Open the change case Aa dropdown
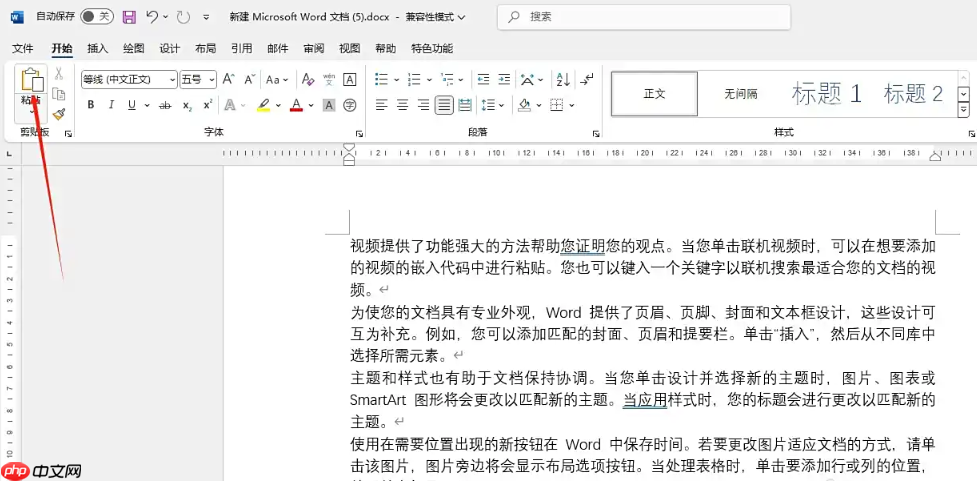Screen dimensions: 977x481 click(x=277, y=80)
